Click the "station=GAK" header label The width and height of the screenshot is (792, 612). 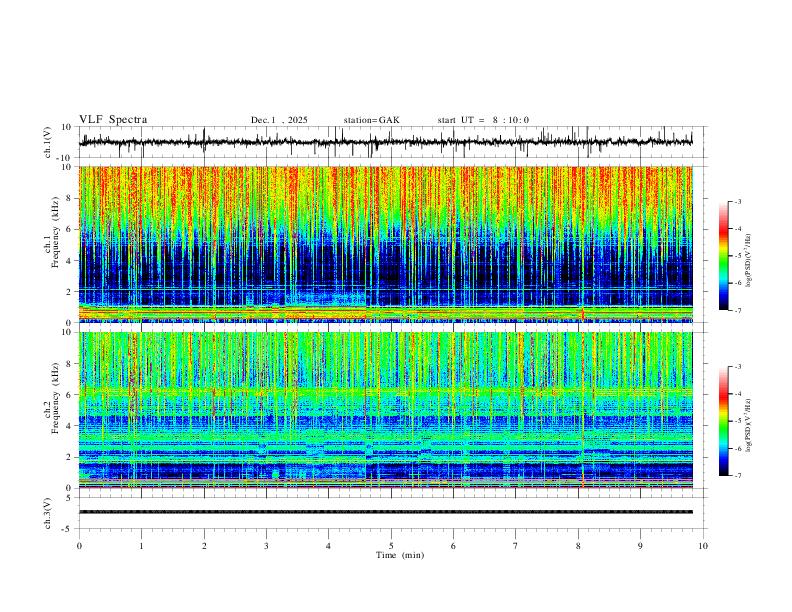(x=371, y=120)
